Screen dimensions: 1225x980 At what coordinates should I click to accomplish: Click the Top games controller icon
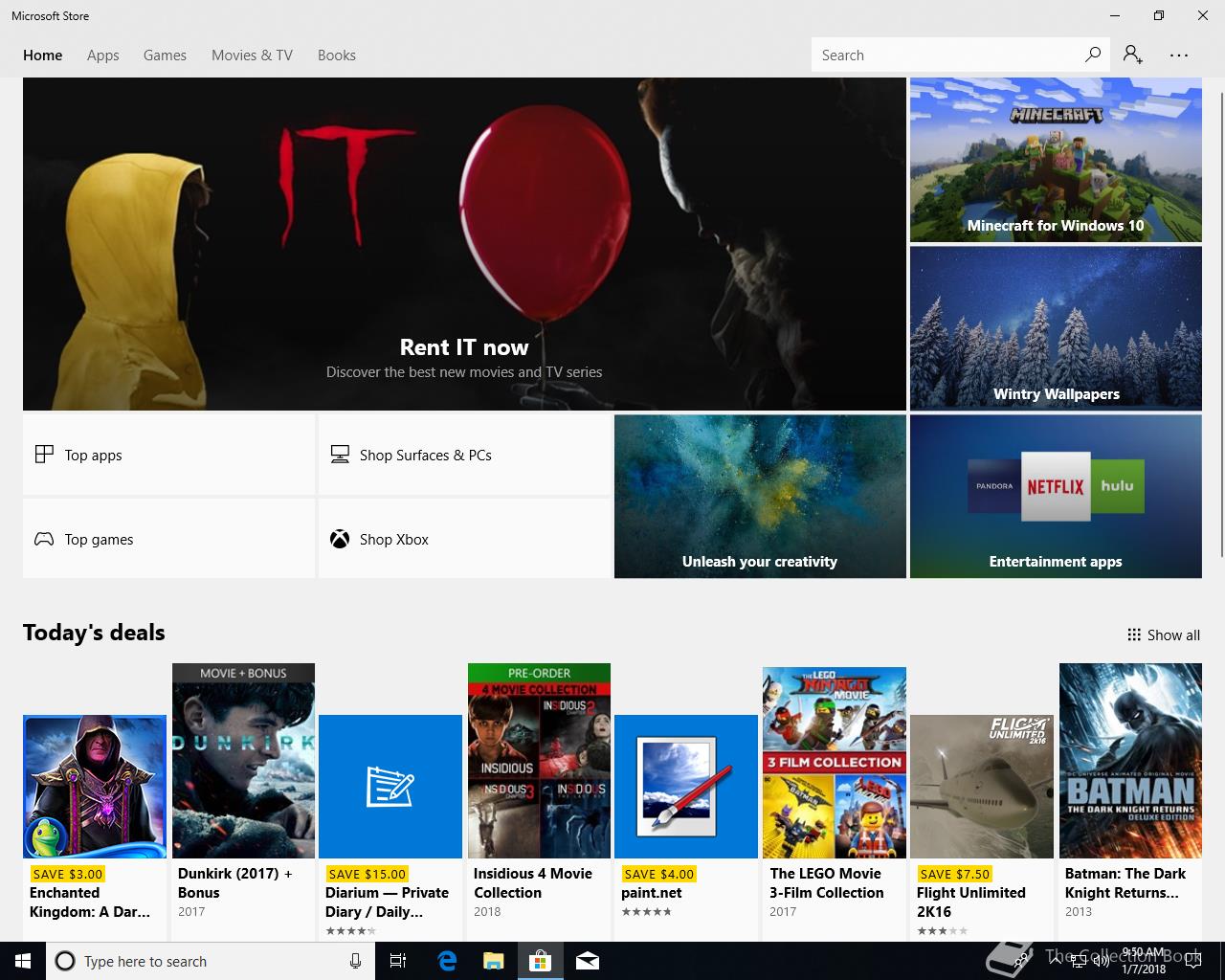[44, 539]
